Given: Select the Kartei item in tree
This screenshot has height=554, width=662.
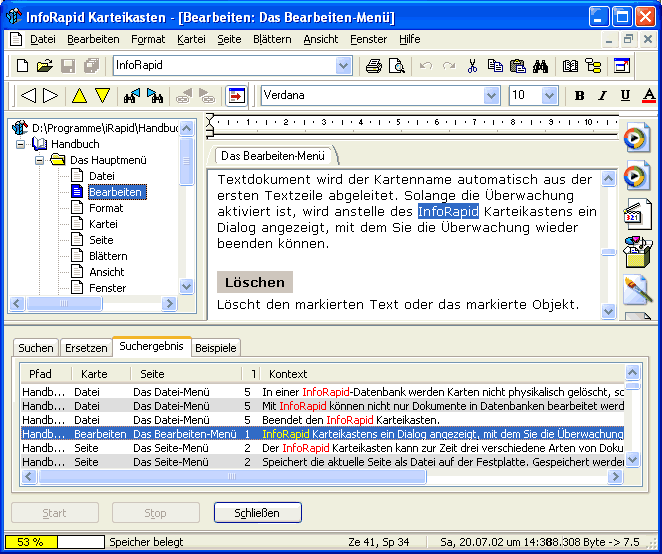Looking at the screenshot, I should click(x=103, y=224).
